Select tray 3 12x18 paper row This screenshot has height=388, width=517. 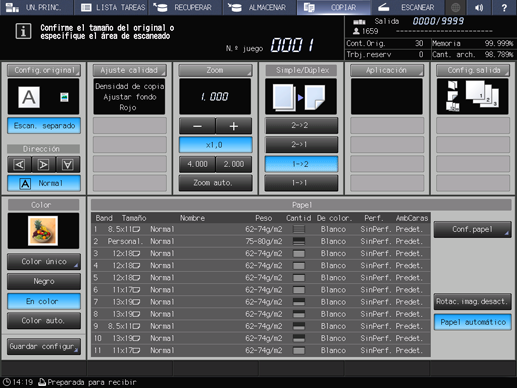tap(261, 254)
